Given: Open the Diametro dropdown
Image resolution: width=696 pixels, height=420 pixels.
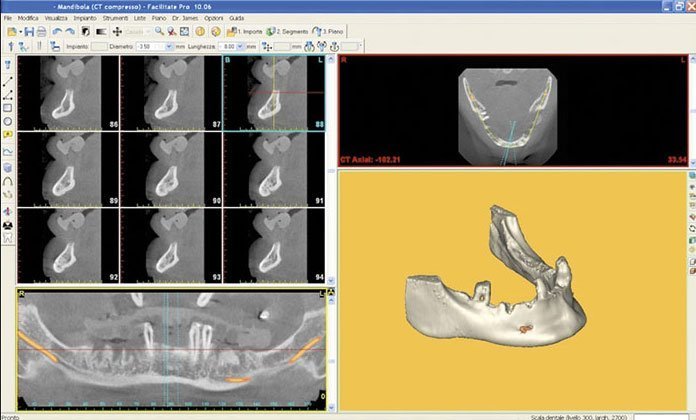Looking at the screenshot, I should (169, 46).
